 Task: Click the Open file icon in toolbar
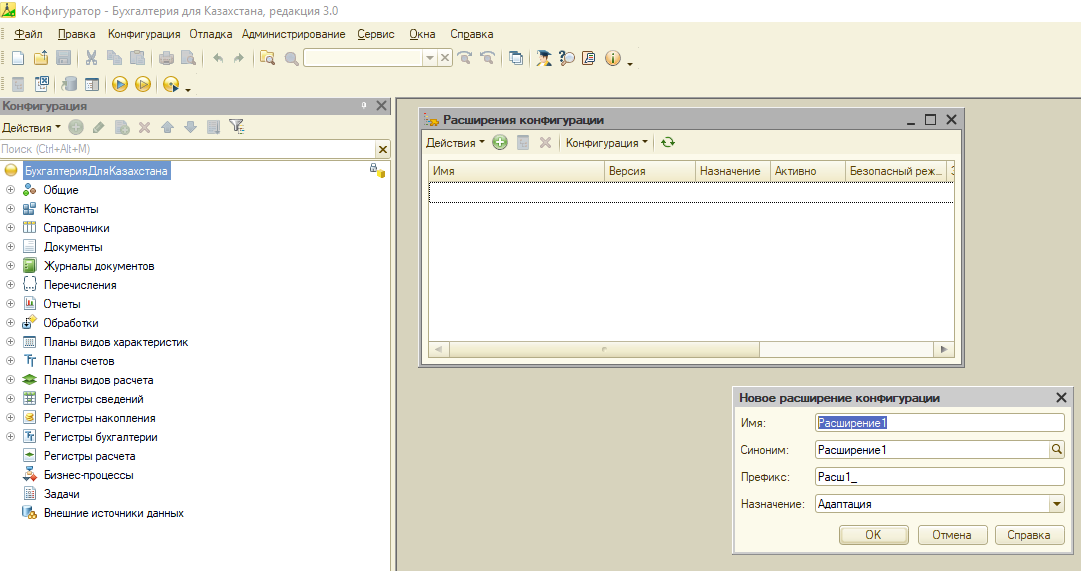click(x=41, y=59)
